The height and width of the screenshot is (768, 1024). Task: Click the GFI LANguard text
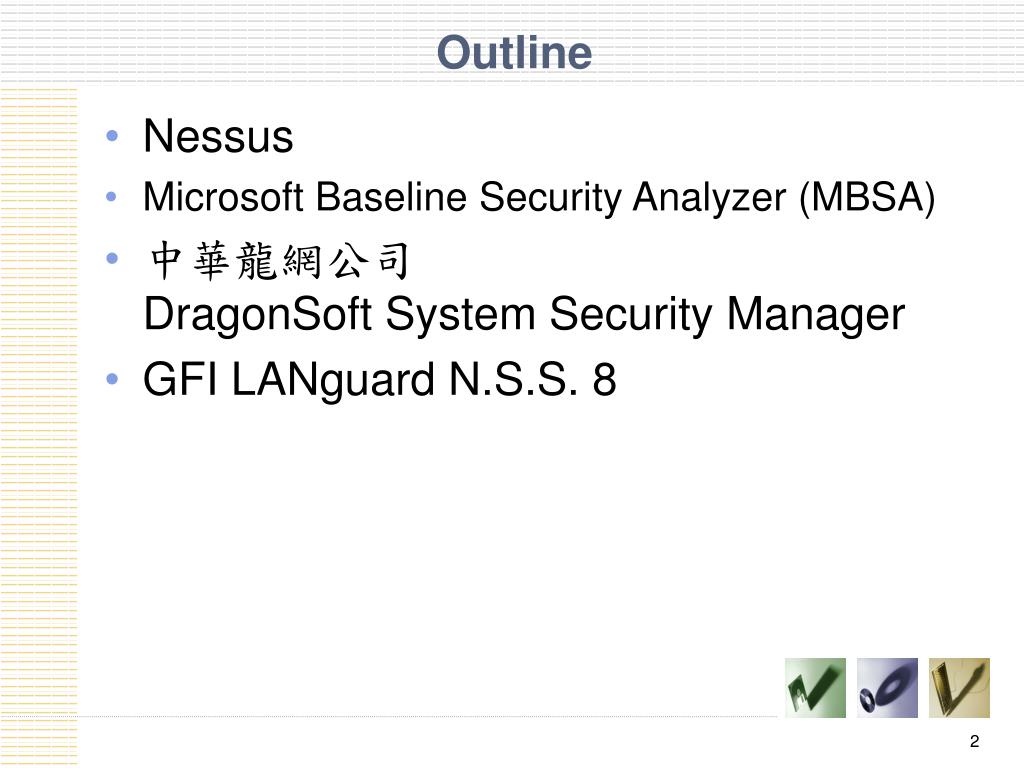click(289, 380)
